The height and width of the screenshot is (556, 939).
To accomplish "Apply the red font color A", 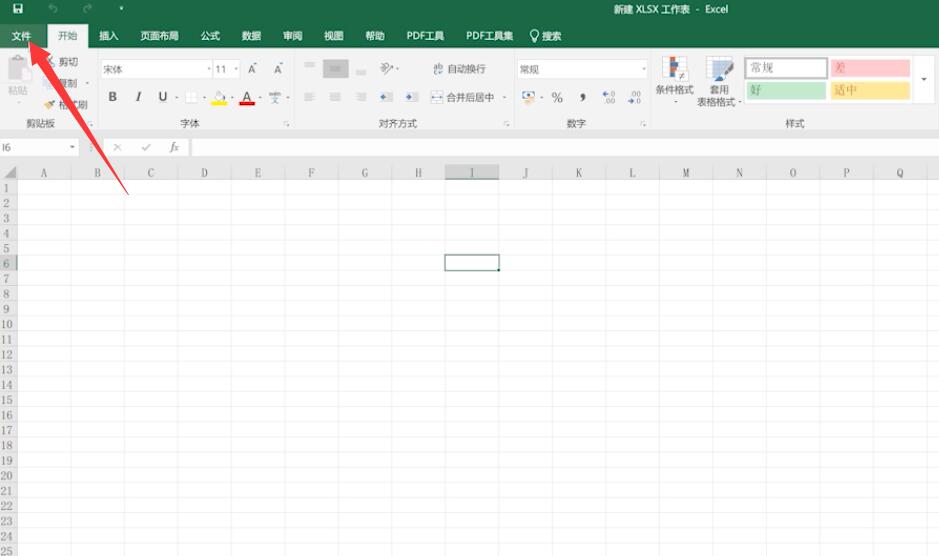I will [247, 97].
